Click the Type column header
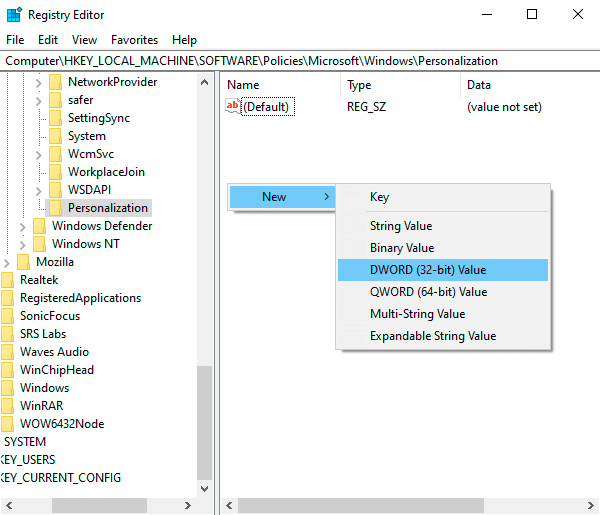600x515 pixels. (x=400, y=85)
